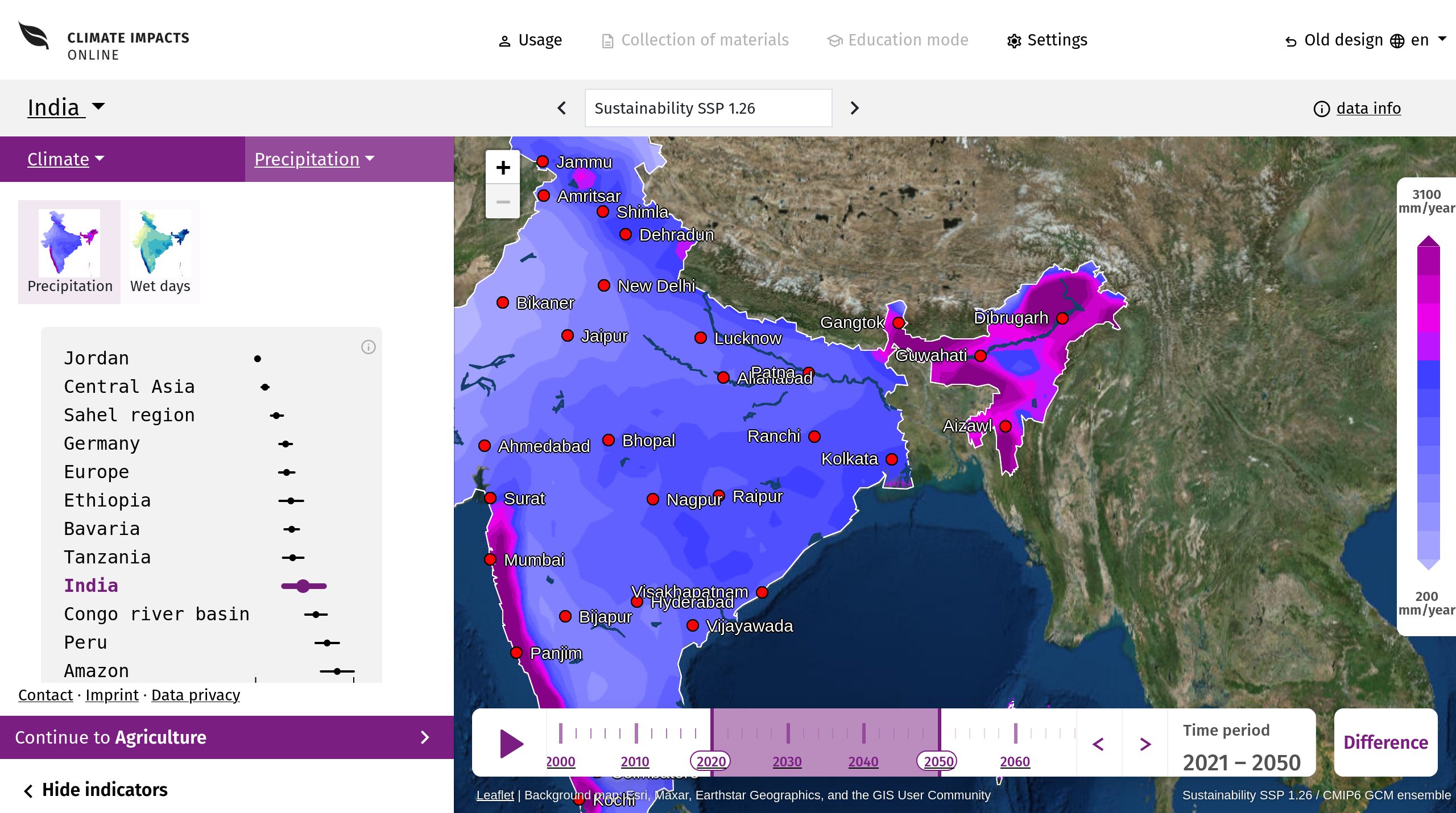Open the Settings gear menu
This screenshot has width=1456, height=813.
point(1047,40)
